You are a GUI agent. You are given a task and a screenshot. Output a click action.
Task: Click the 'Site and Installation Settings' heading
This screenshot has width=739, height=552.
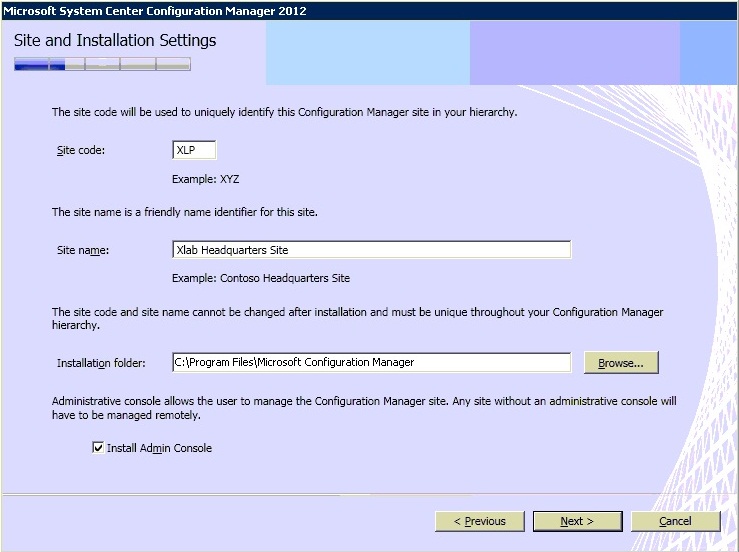115,40
